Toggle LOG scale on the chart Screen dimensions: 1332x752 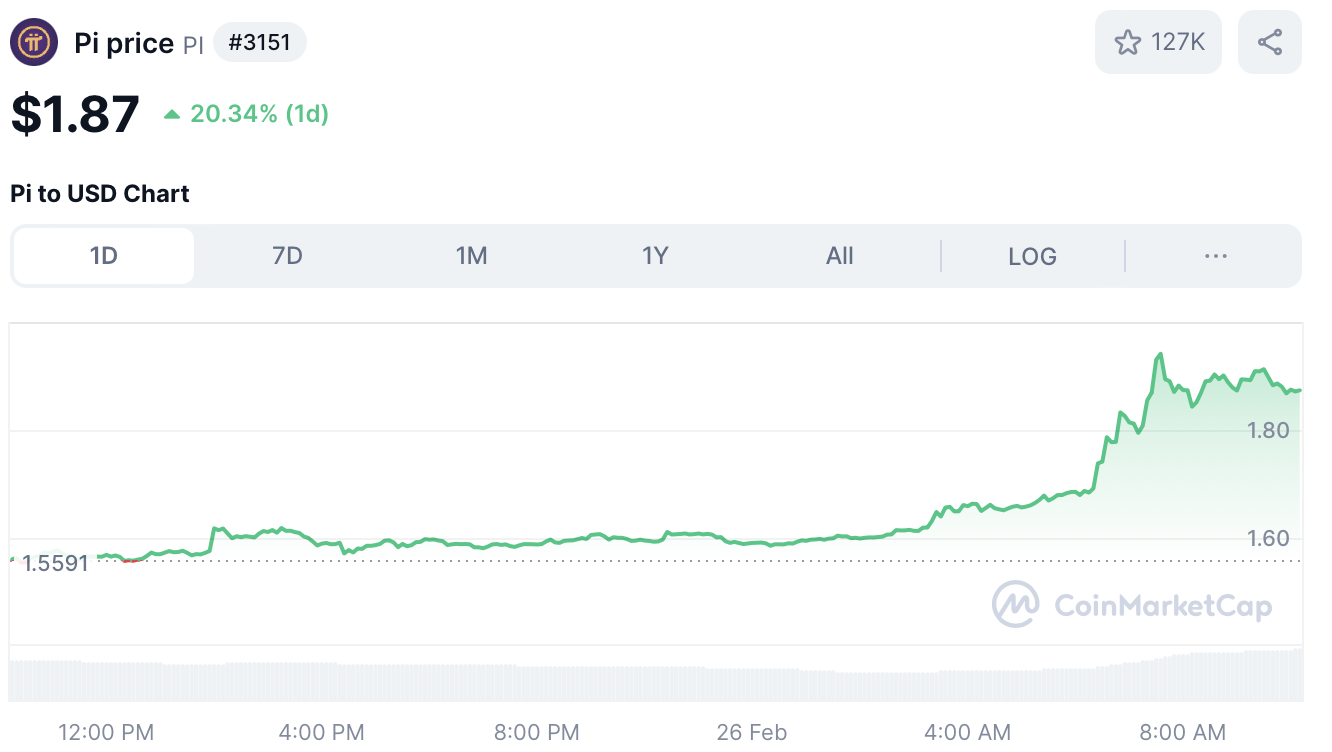[x=1032, y=256]
